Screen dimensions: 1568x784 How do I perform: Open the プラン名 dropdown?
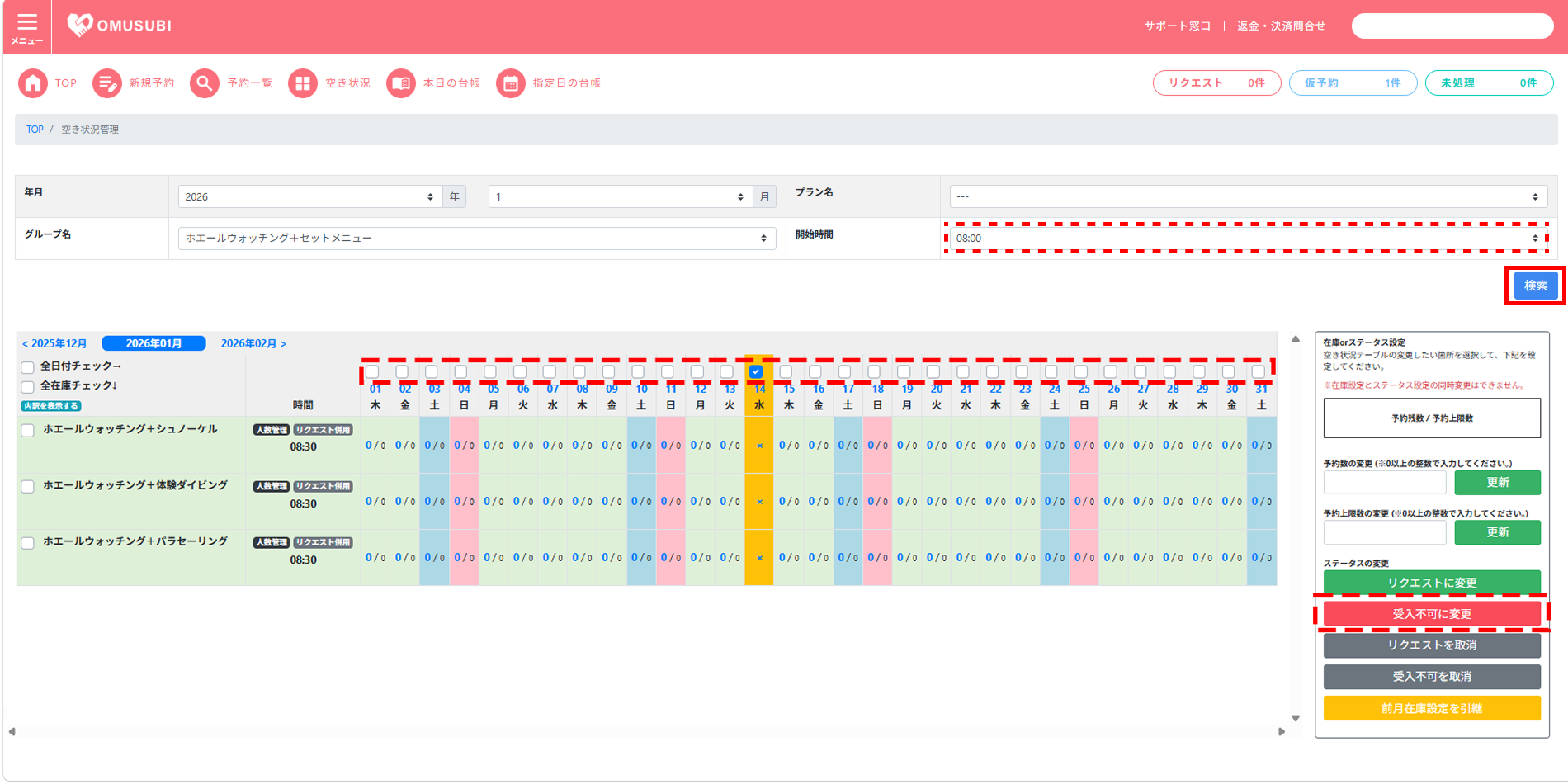[1249, 196]
